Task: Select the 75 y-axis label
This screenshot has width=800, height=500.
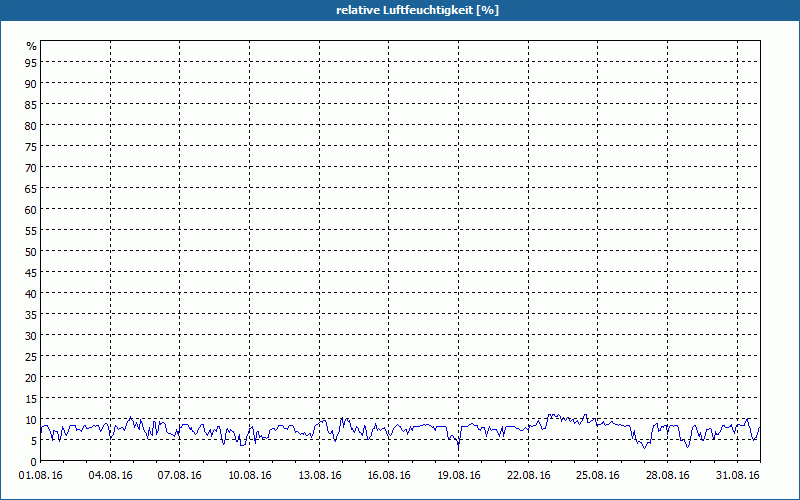Action: (x=31, y=146)
